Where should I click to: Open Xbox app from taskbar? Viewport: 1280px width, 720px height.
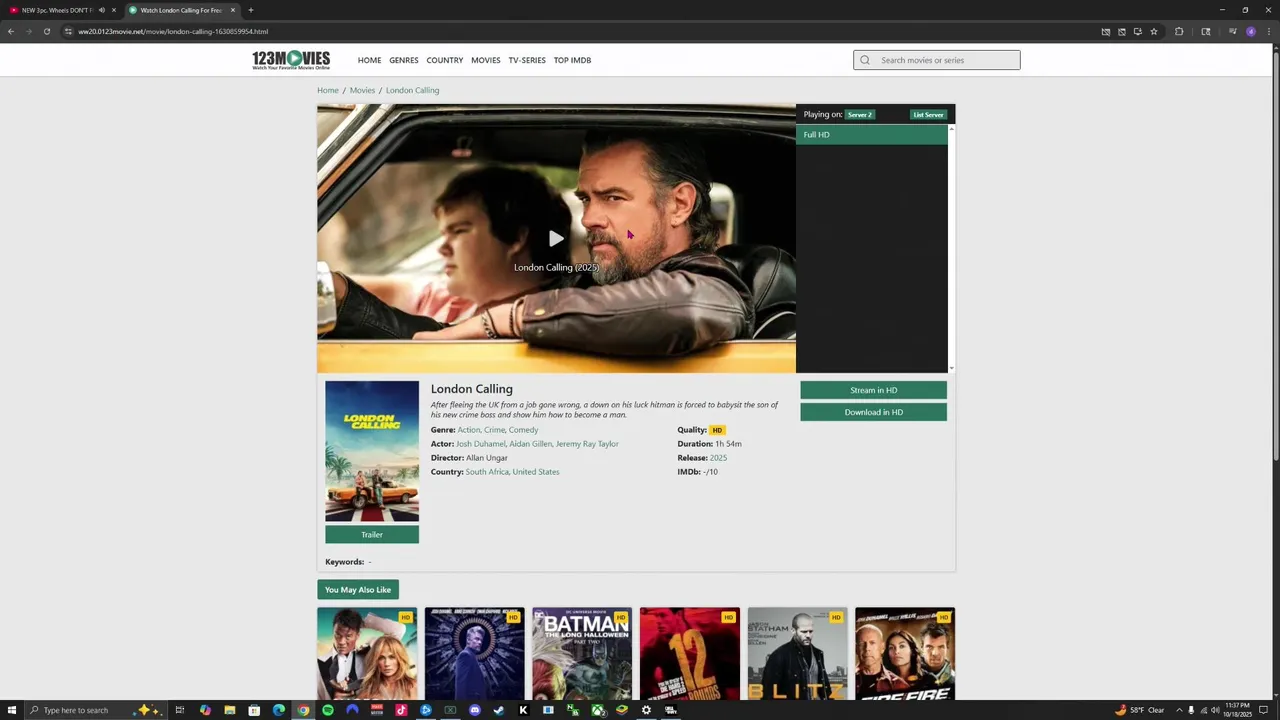[597, 710]
